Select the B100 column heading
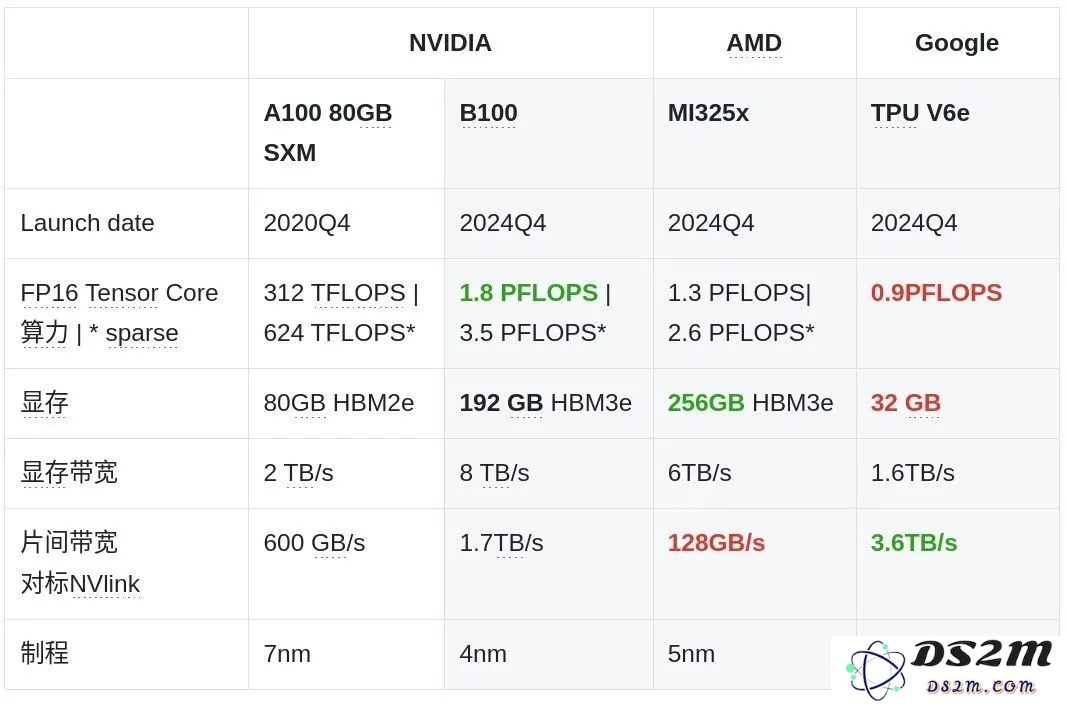1069x704 pixels. point(488,112)
